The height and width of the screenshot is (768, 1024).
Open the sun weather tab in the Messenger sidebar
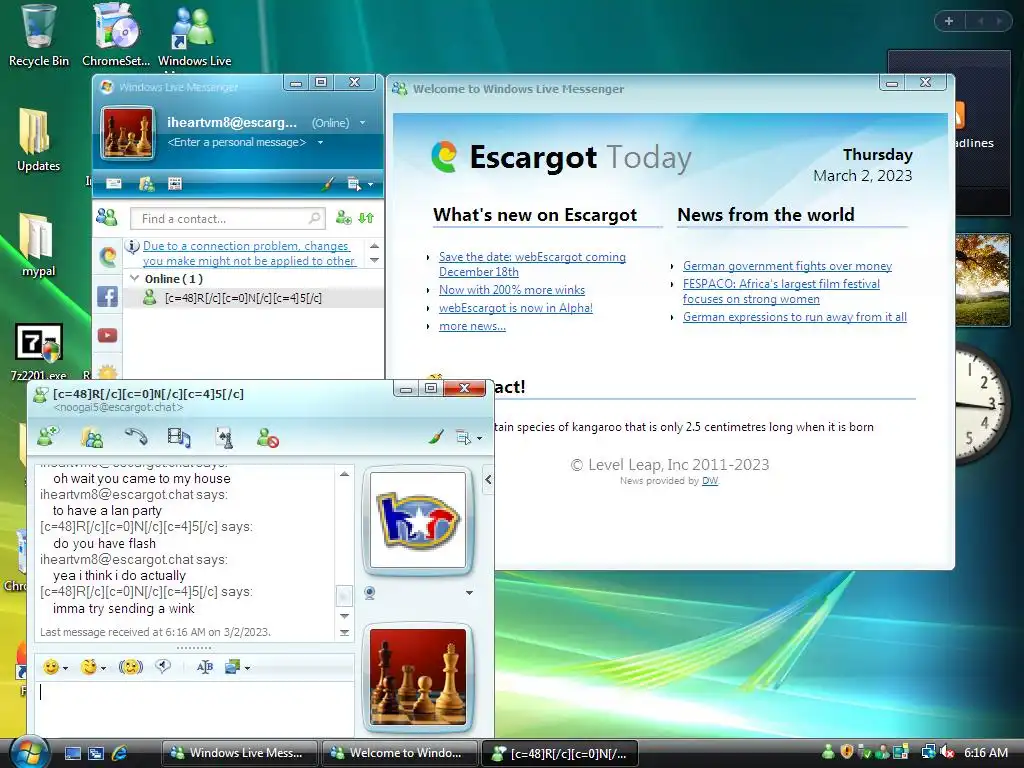point(108,372)
